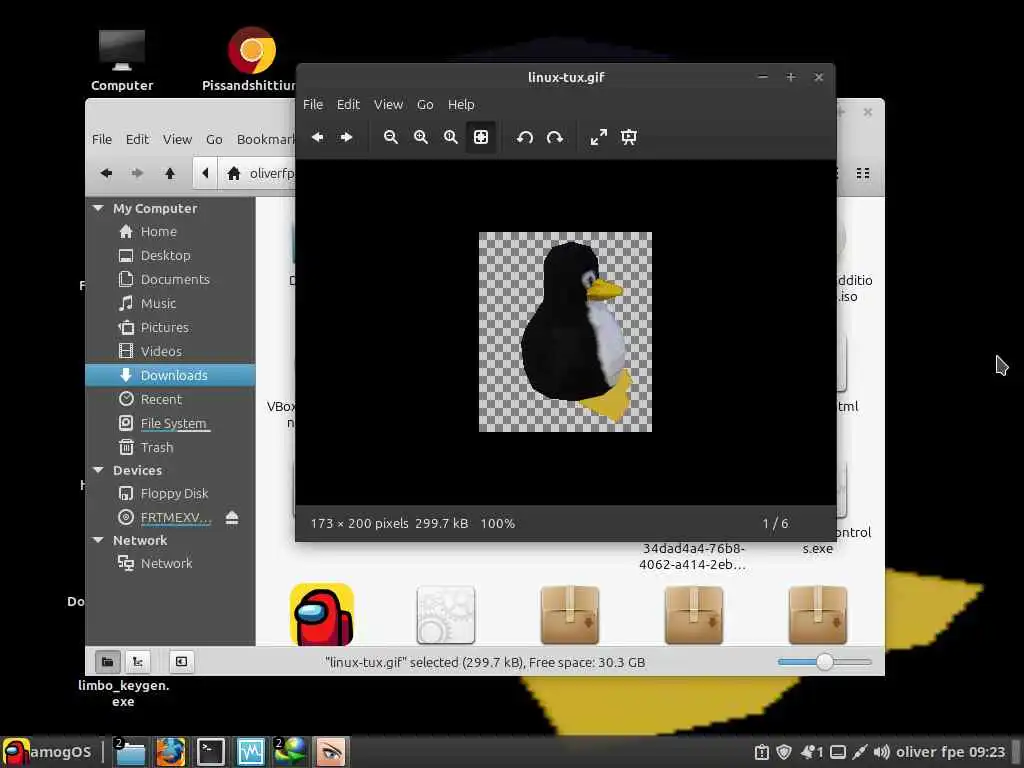Screen dimensions: 1024x768
Task: Eject the FRTMEXV disc
Action: tap(232, 518)
